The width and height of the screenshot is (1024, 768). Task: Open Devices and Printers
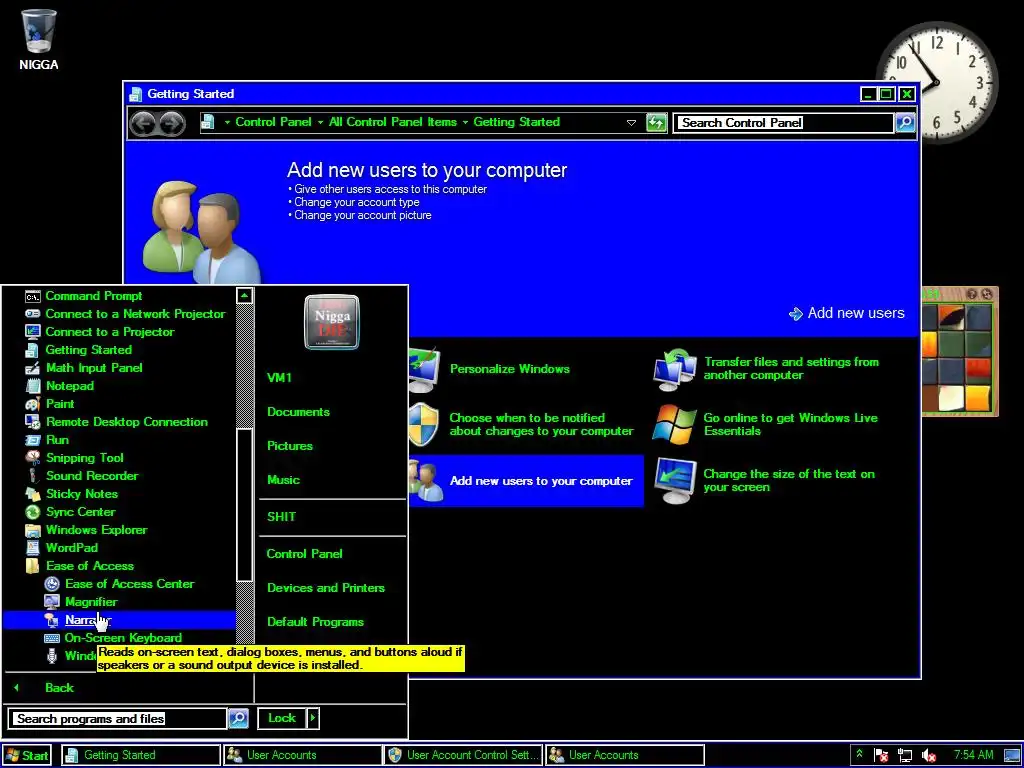pos(326,588)
